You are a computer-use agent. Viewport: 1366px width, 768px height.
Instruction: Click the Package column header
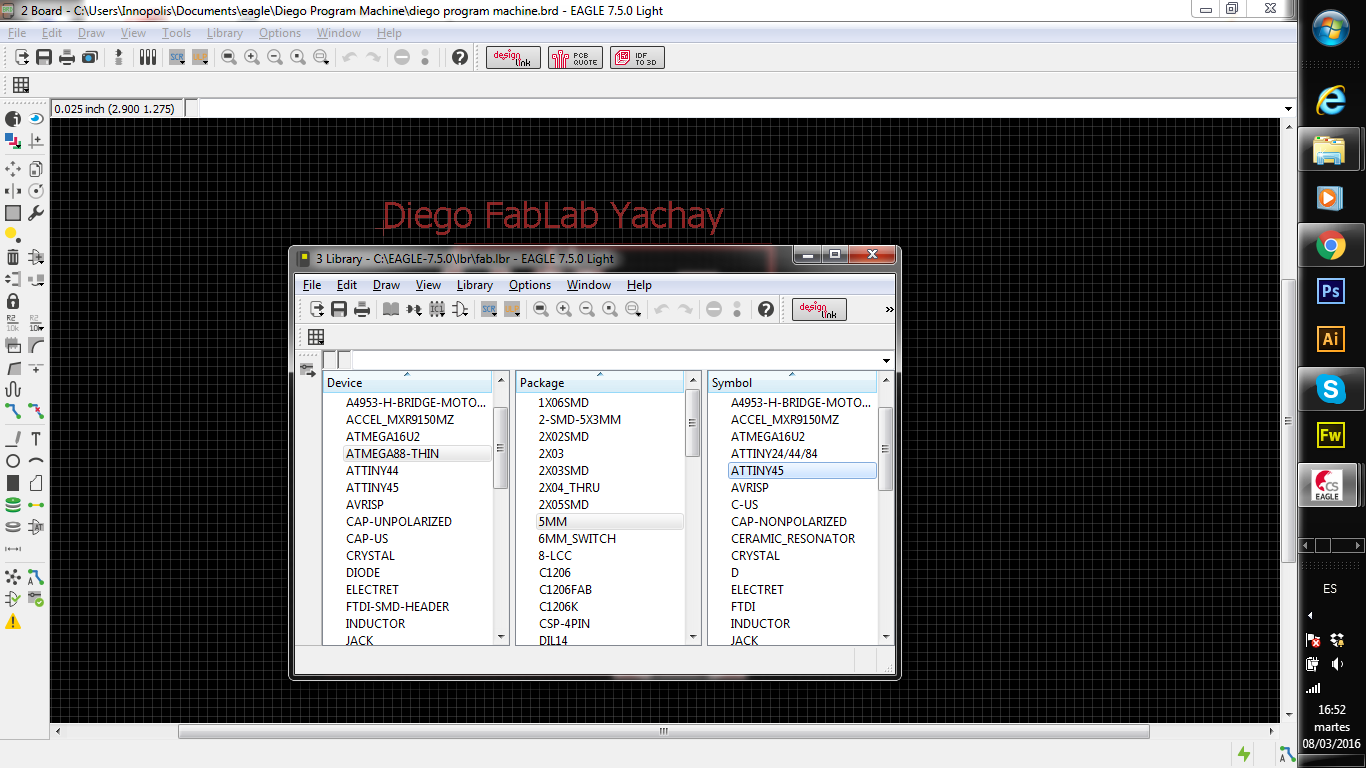tap(600, 382)
